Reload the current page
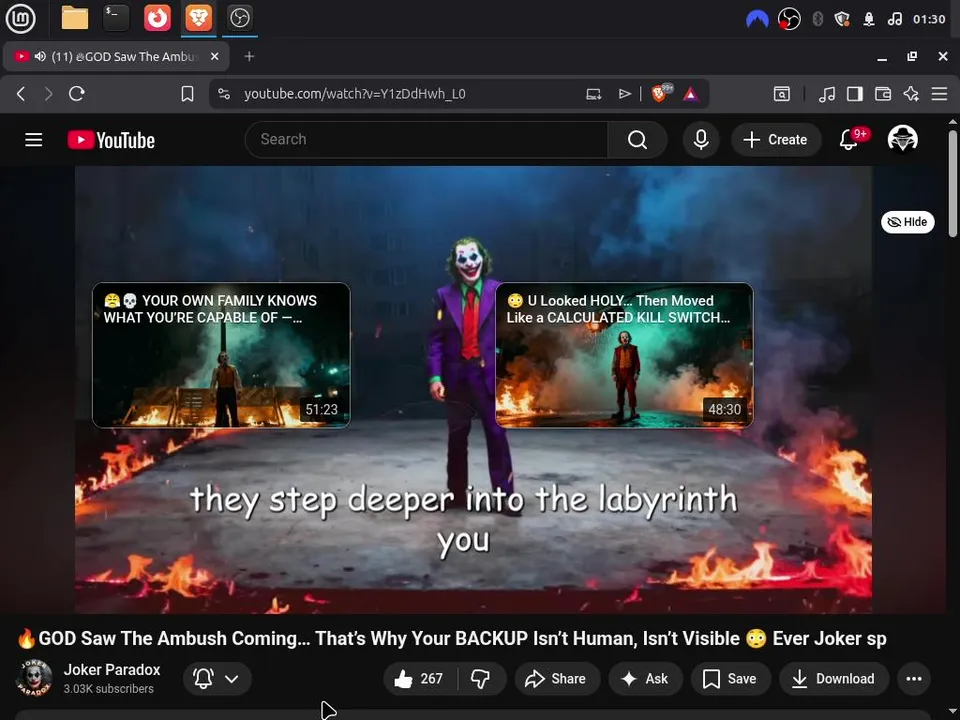This screenshot has width=960, height=720. point(77,94)
